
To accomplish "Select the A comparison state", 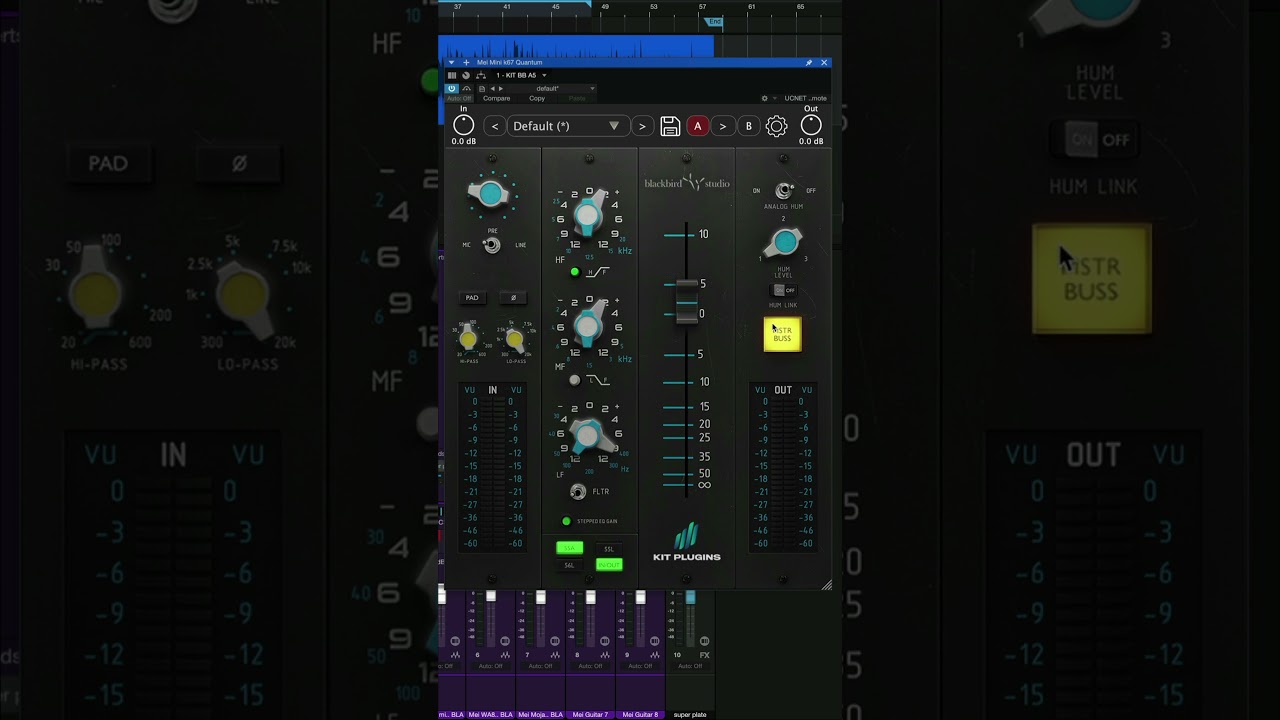I will (697, 126).
